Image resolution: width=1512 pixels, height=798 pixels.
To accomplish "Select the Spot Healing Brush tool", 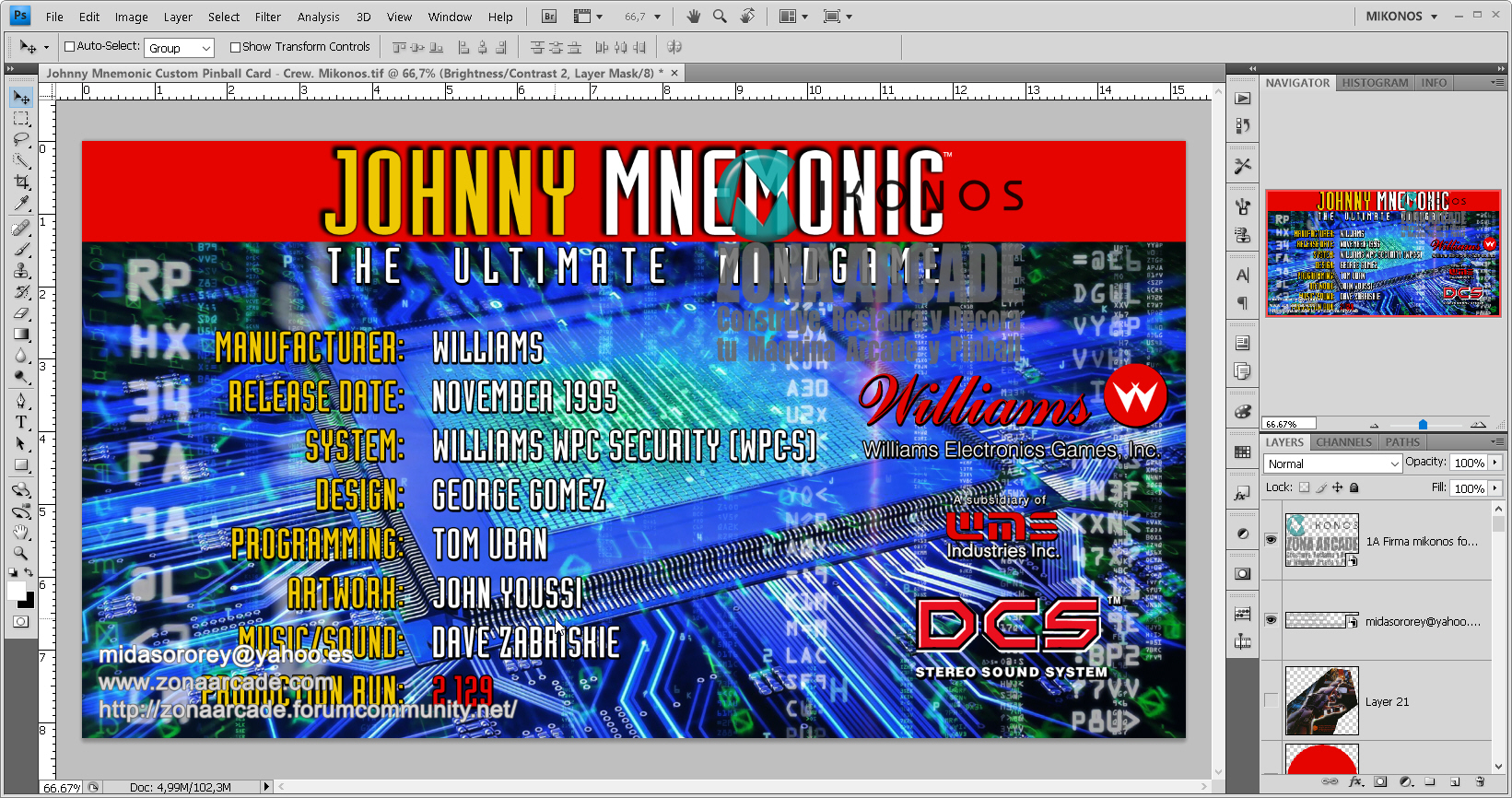I will click(x=21, y=229).
